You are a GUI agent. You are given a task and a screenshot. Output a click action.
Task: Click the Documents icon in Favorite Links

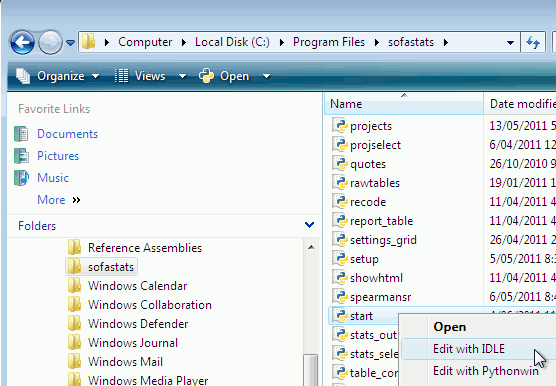[21, 134]
